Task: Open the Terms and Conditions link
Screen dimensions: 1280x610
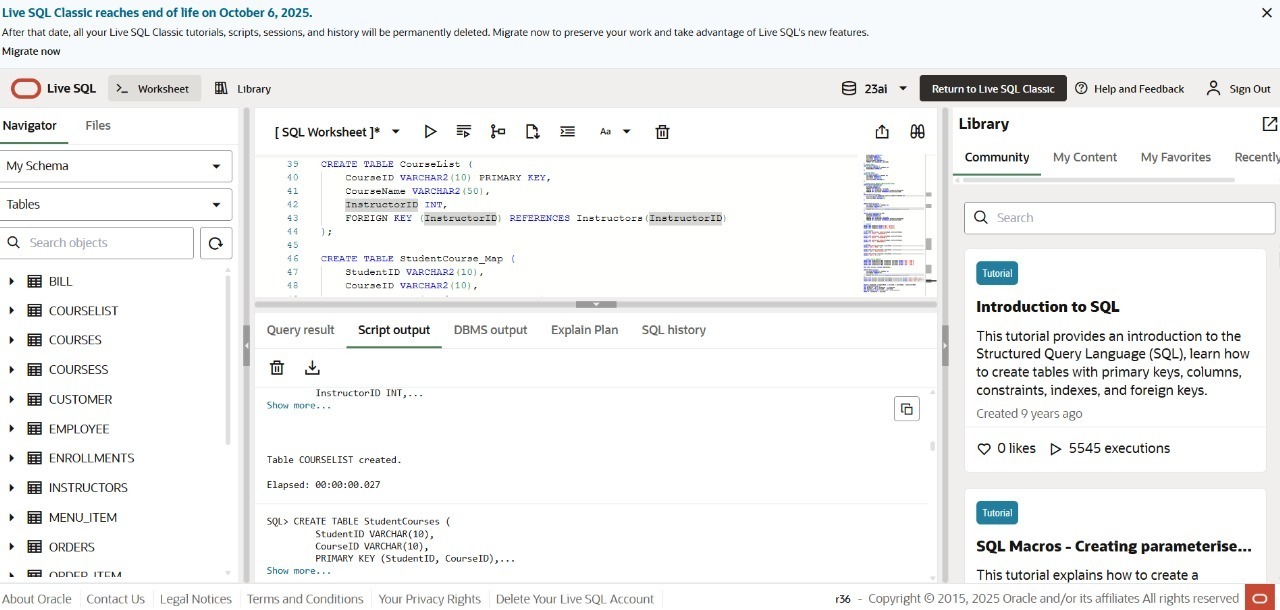Action: [305, 599]
